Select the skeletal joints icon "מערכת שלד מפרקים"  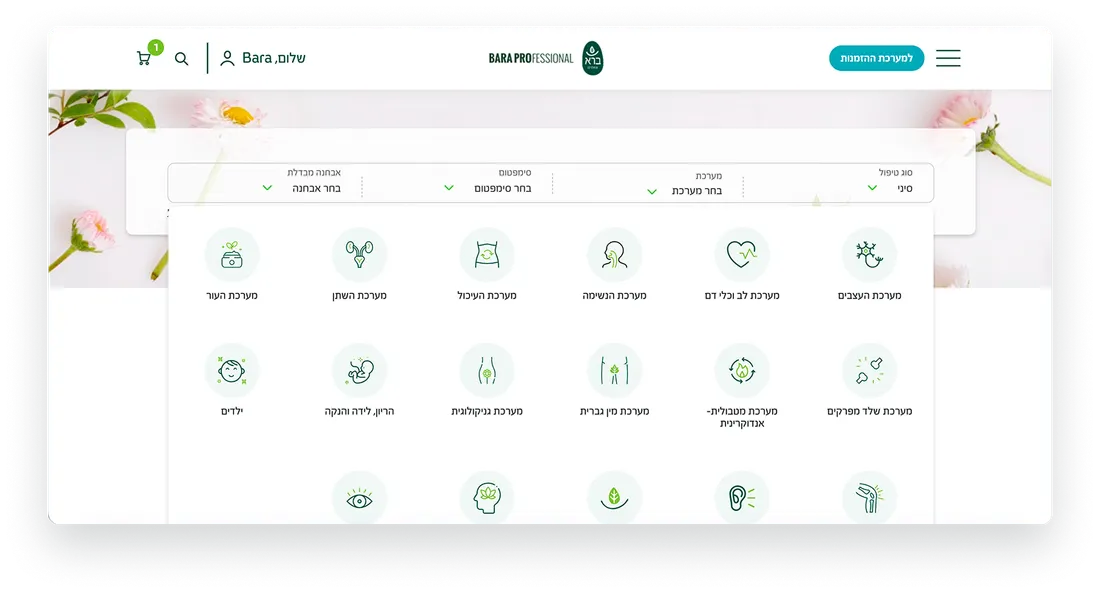870,371
